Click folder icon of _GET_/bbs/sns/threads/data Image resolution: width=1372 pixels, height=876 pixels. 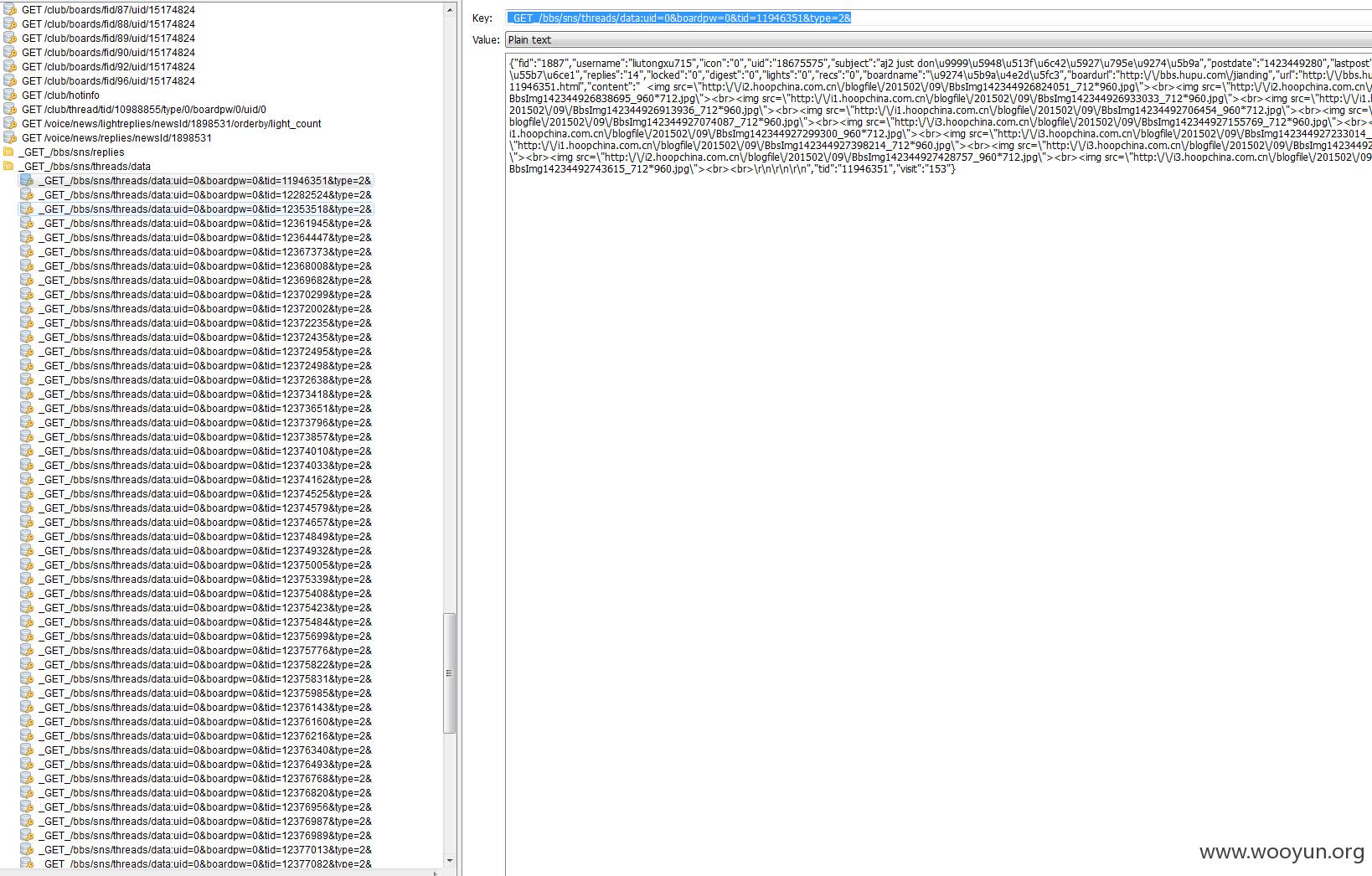click(9, 166)
